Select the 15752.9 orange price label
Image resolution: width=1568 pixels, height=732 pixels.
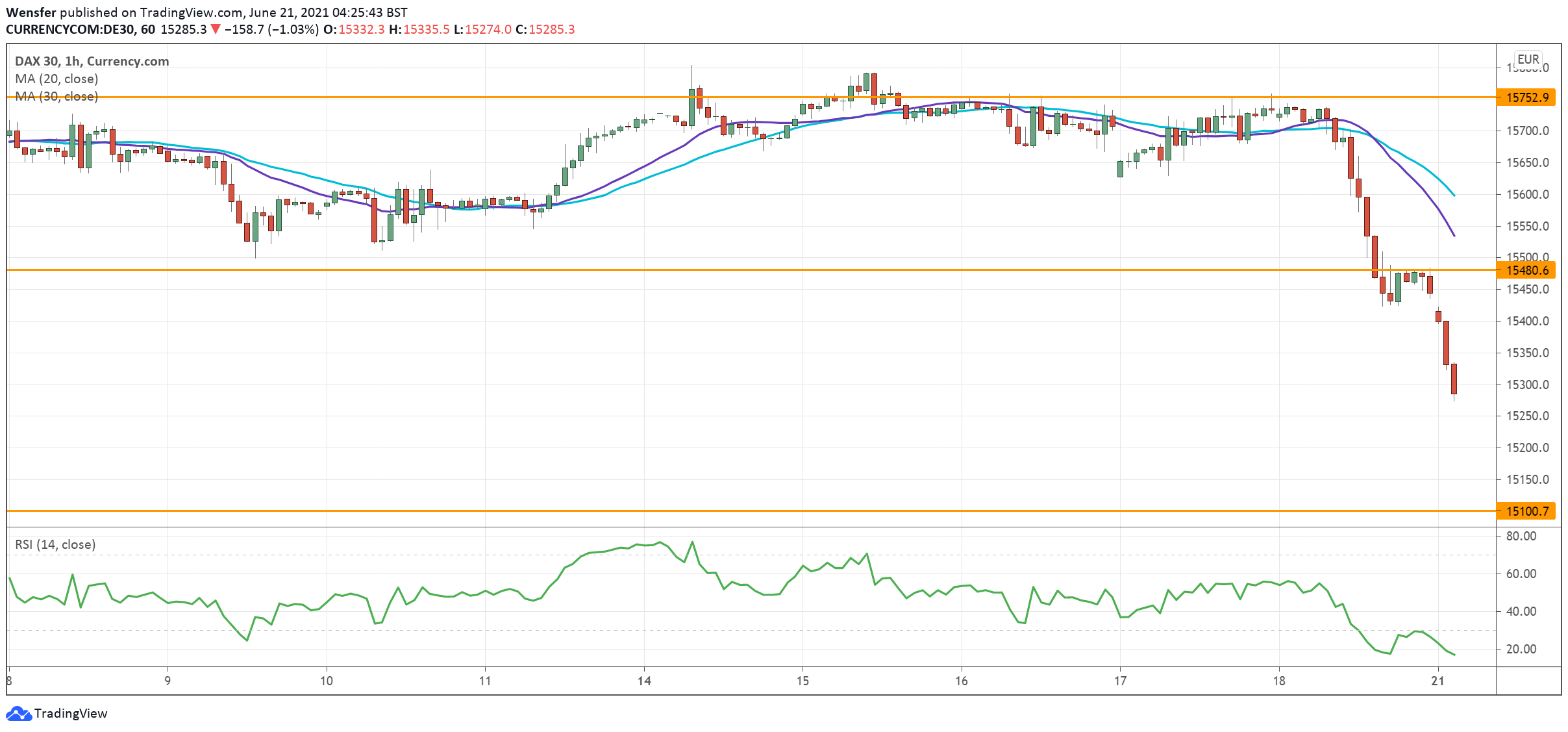(x=1526, y=97)
